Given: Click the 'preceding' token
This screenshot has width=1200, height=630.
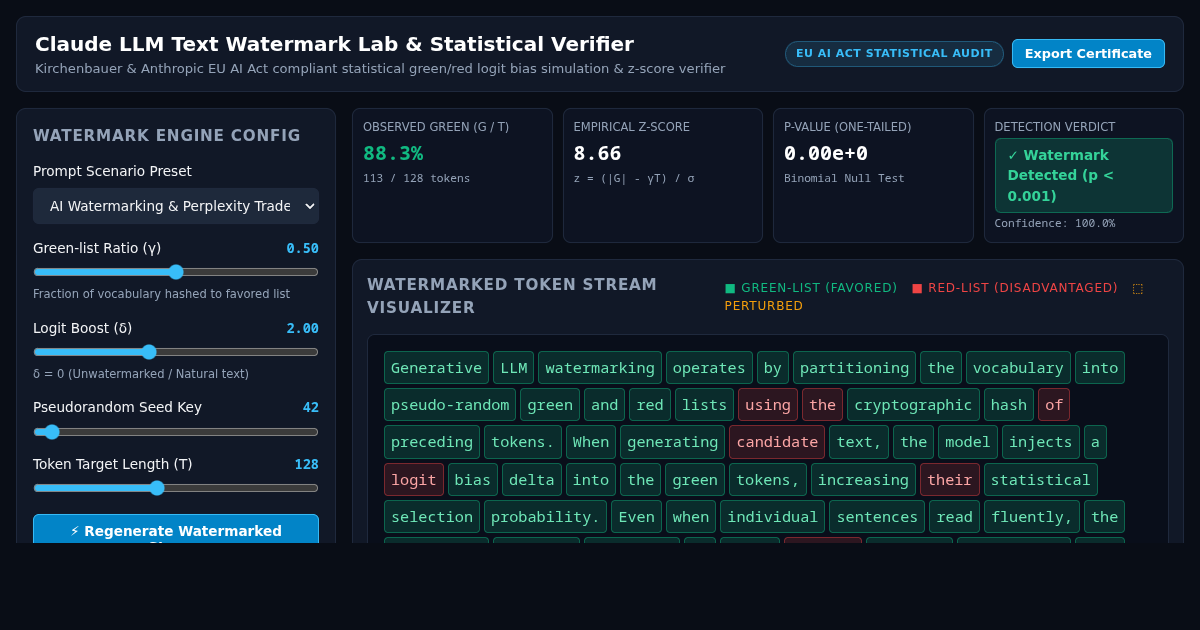Looking at the screenshot, I should [432, 442].
